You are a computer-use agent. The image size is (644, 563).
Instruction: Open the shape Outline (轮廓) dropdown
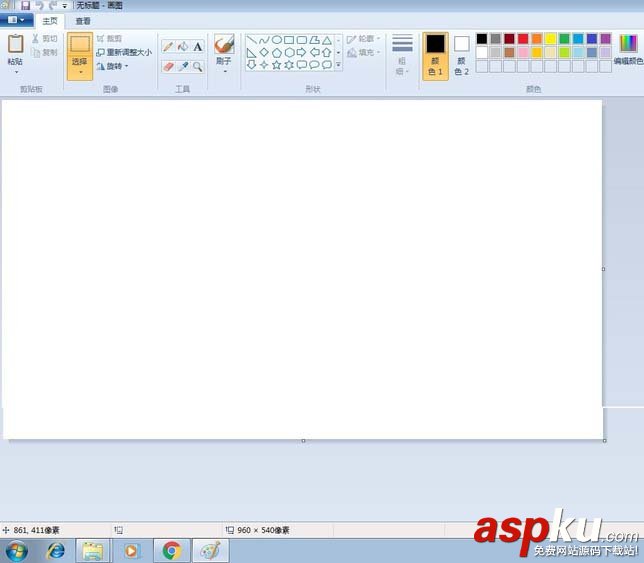click(363, 39)
